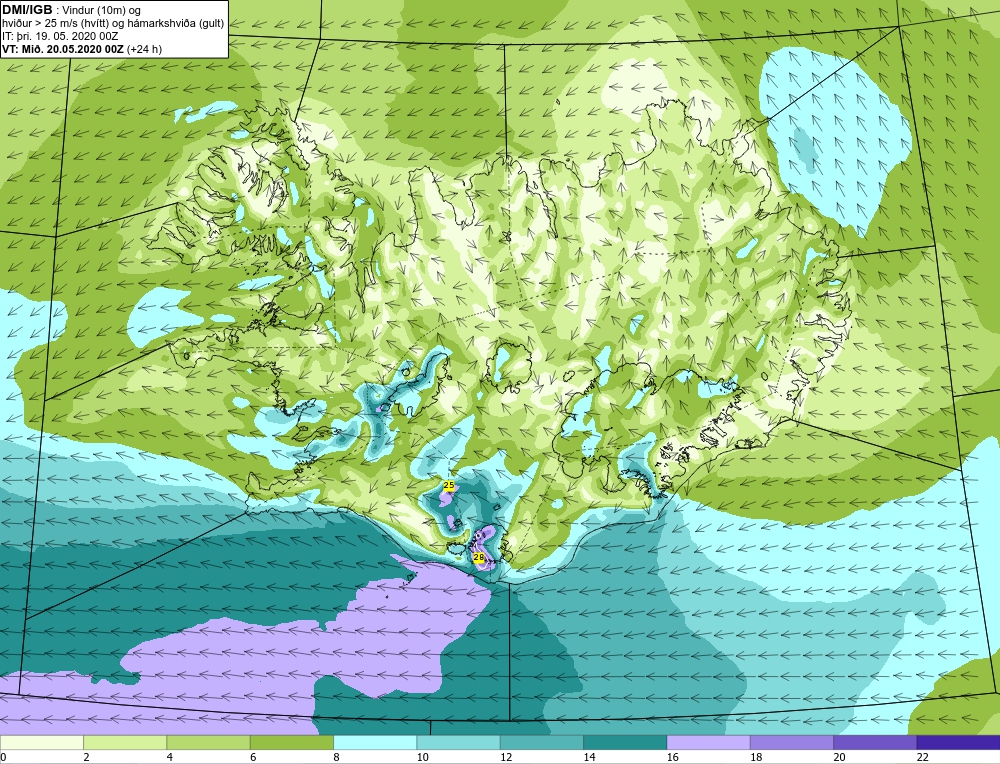Click the "DMI/IGB" title text

tap(27, 10)
